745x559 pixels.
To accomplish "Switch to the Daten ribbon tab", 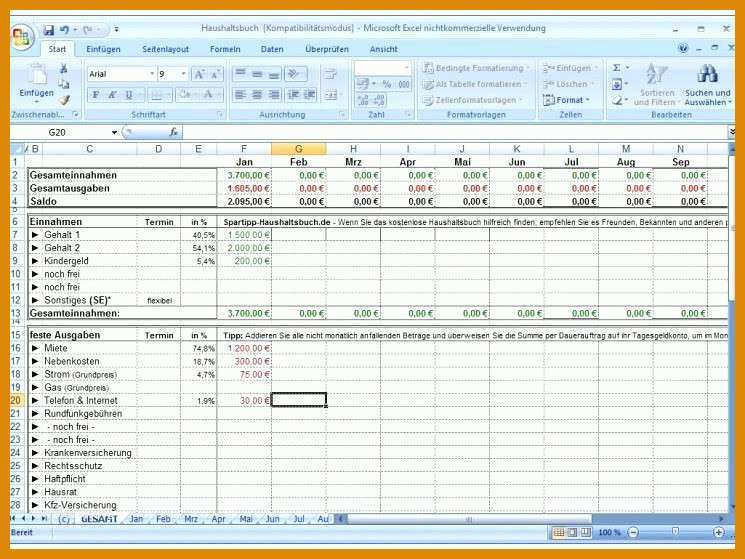I will pos(272,49).
